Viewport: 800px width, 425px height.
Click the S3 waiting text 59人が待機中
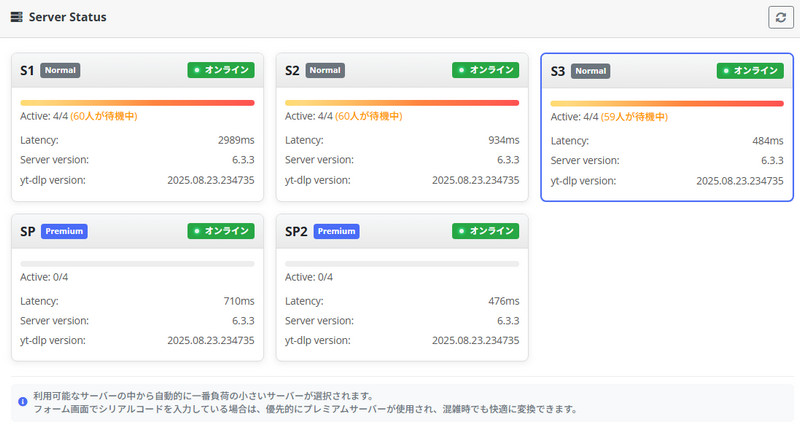coord(634,117)
